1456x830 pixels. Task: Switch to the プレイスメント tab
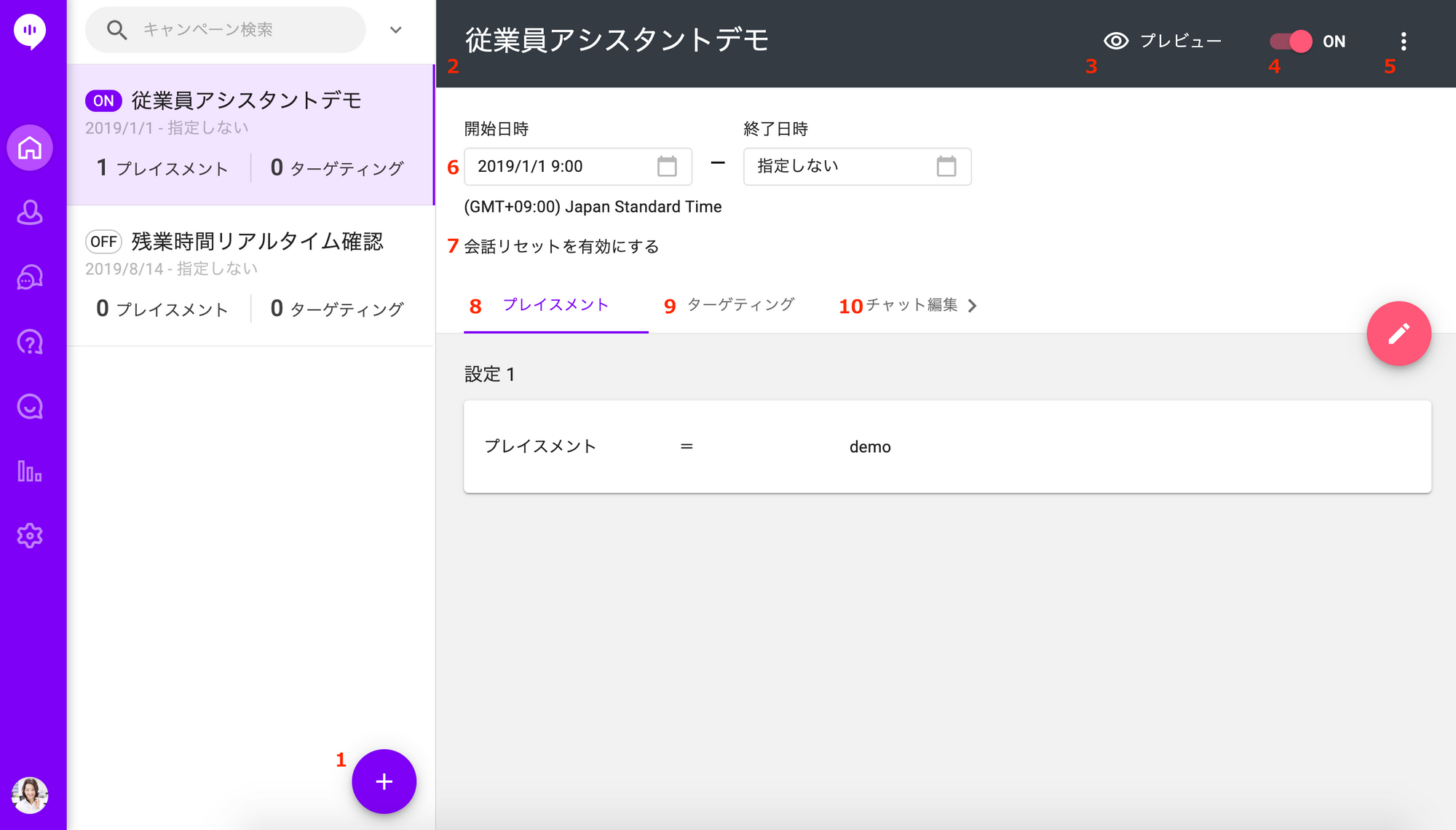coord(556,305)
